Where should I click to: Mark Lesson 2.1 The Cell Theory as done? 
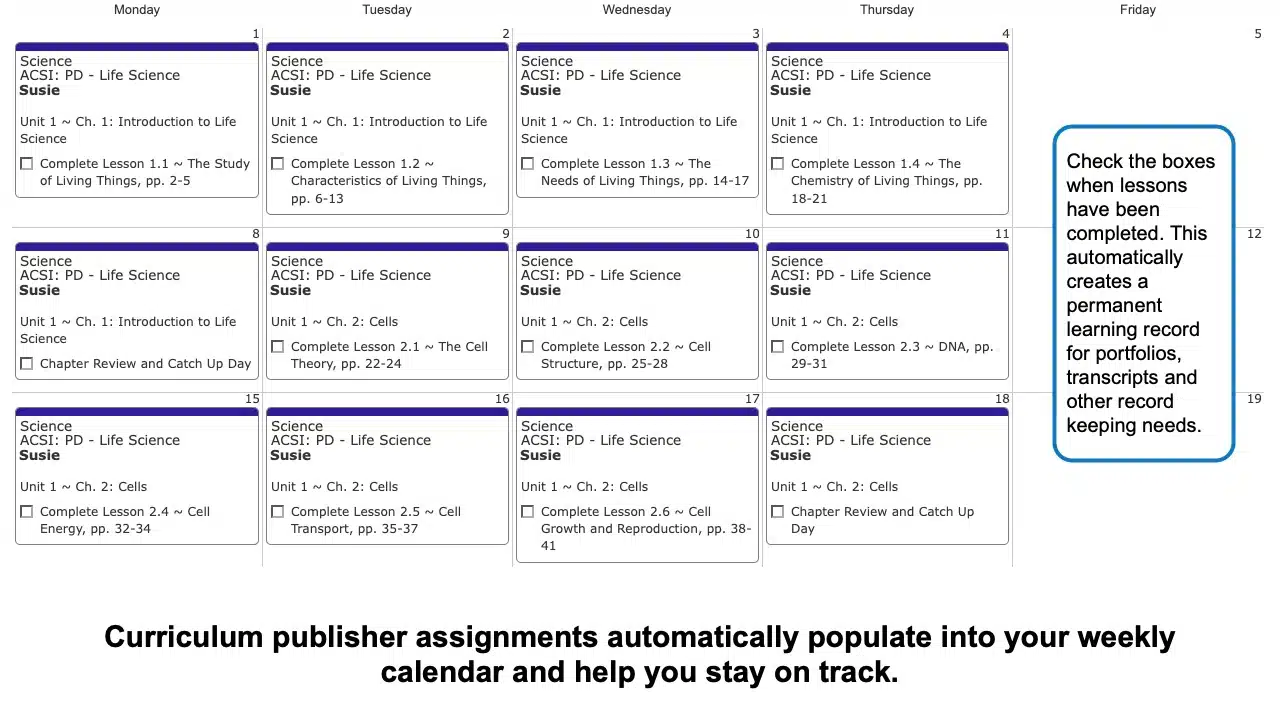coord(278,347)
